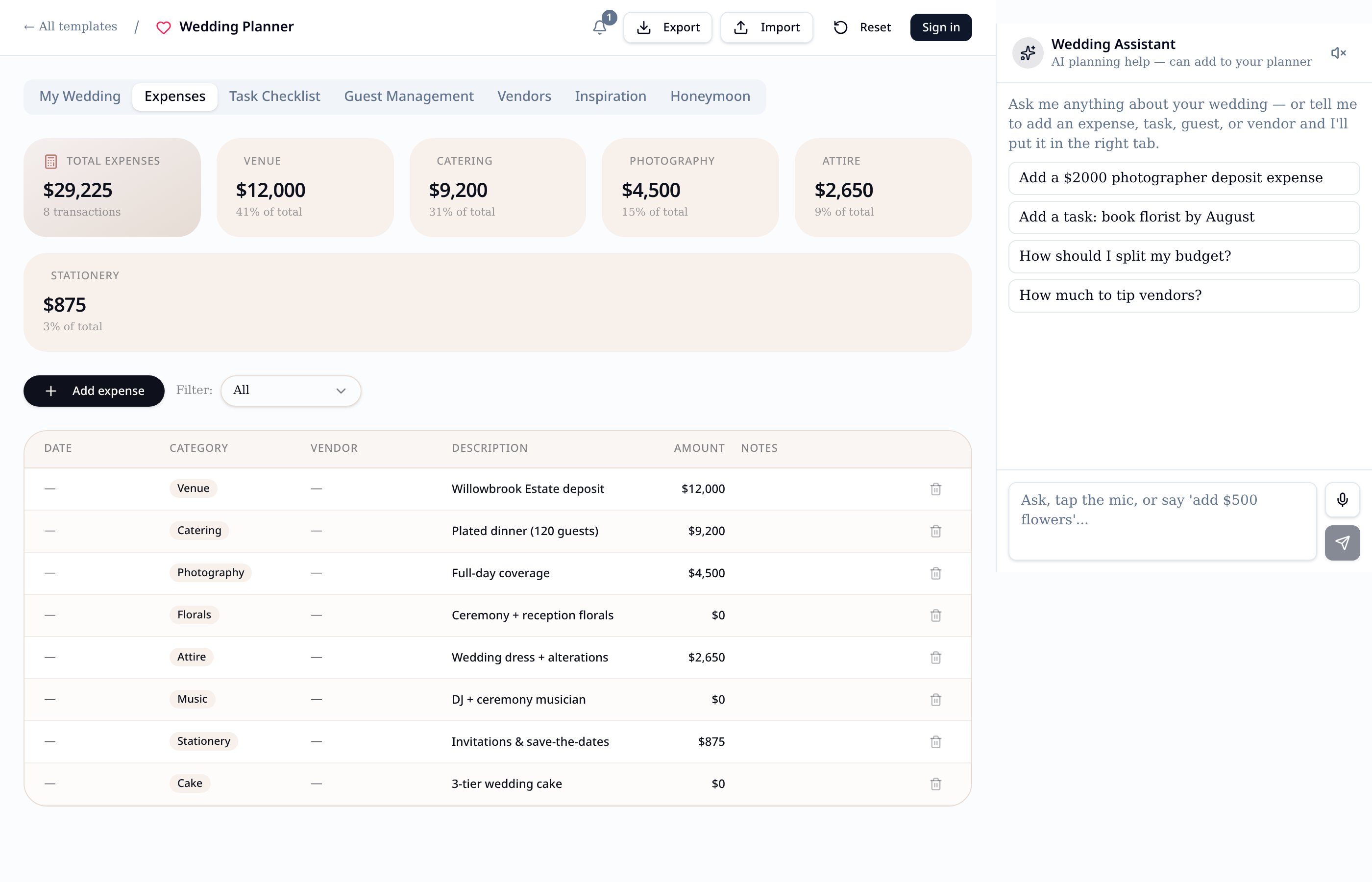1372x882 pixels.
Task: Click the Import button
Action: (766, 27)
